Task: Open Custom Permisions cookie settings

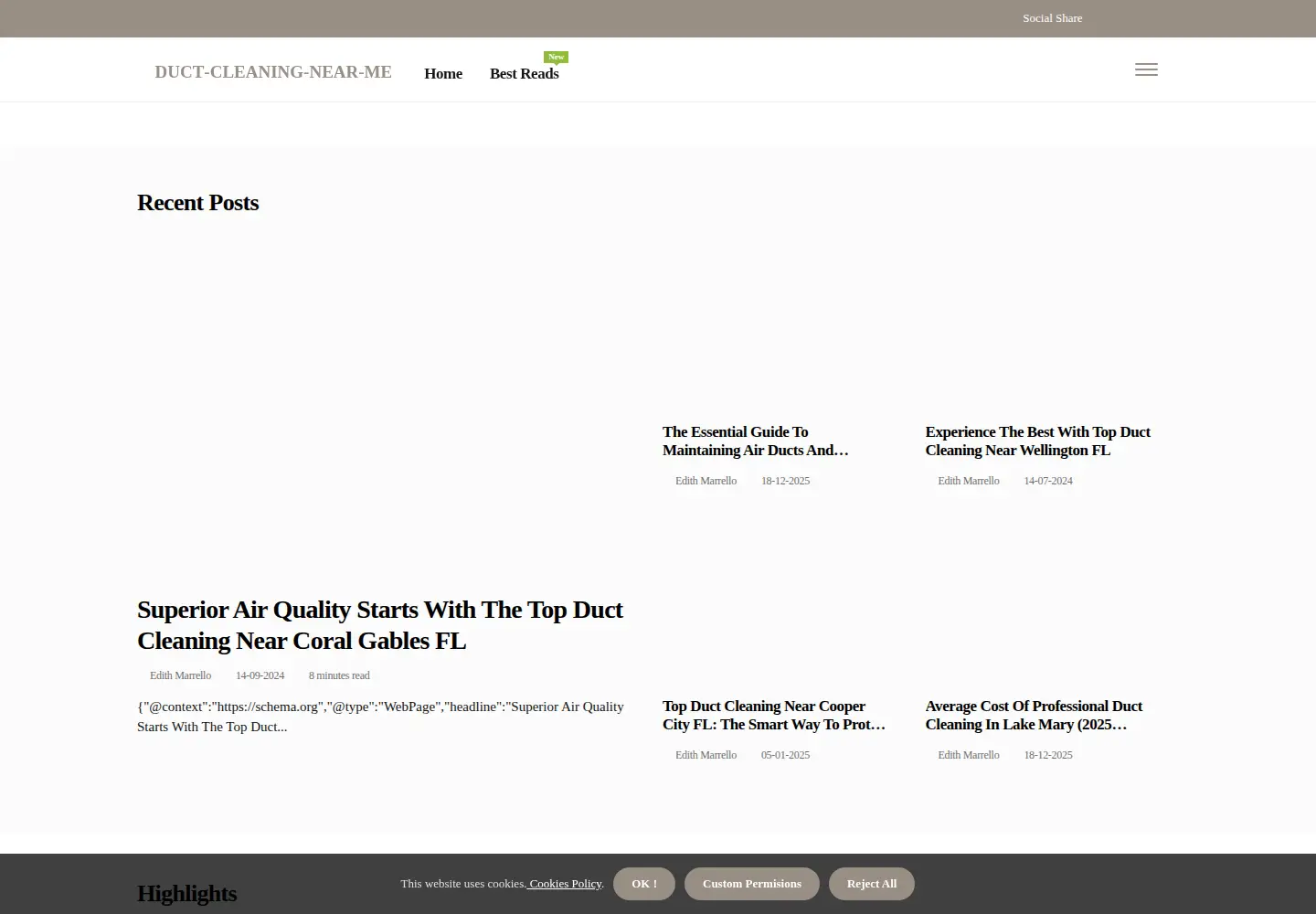Action: tap(752, 884)
